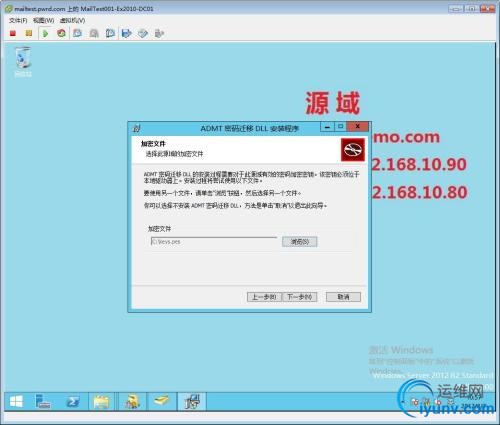Click the yellow-green flat taskbar icon
Image resolution: width=500 pixels, height=425 pixels.
(161, 401)
